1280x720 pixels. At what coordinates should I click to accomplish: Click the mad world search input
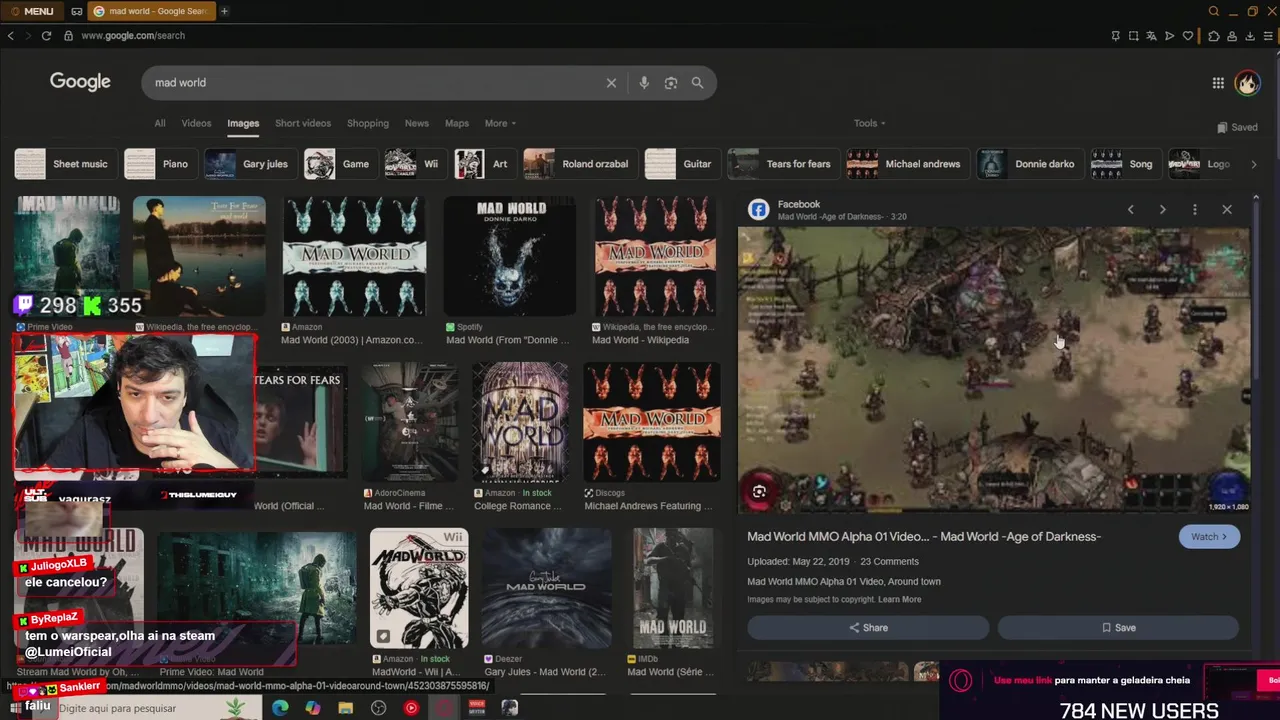375,83
